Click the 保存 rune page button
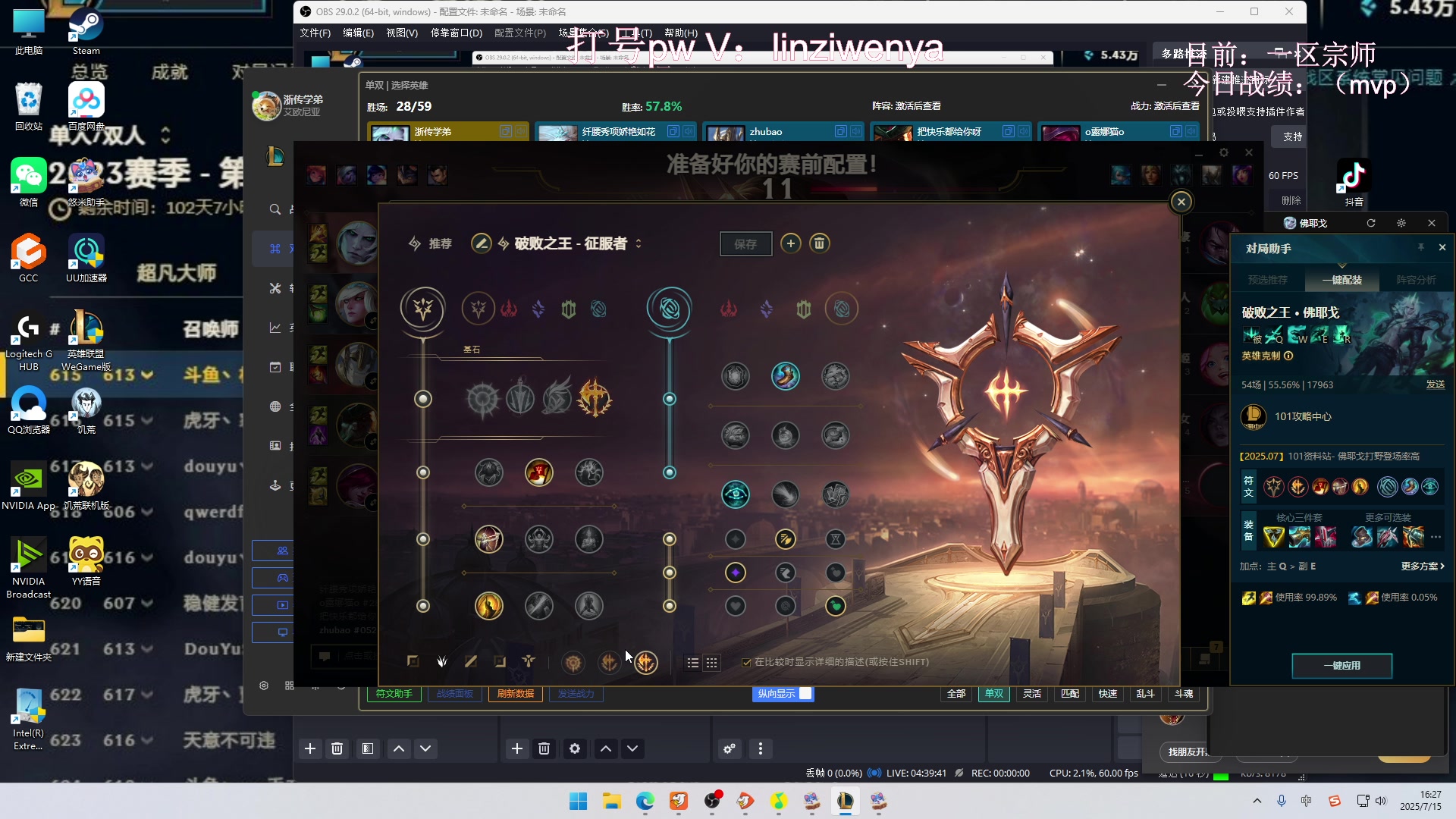Viewport: 1456px width, 819px height. [745, 244]
